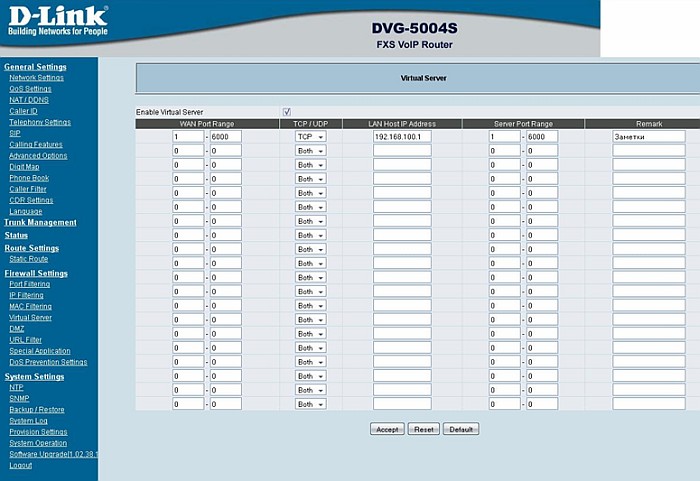Open the DMZ settings link

[x=16, y=328]
